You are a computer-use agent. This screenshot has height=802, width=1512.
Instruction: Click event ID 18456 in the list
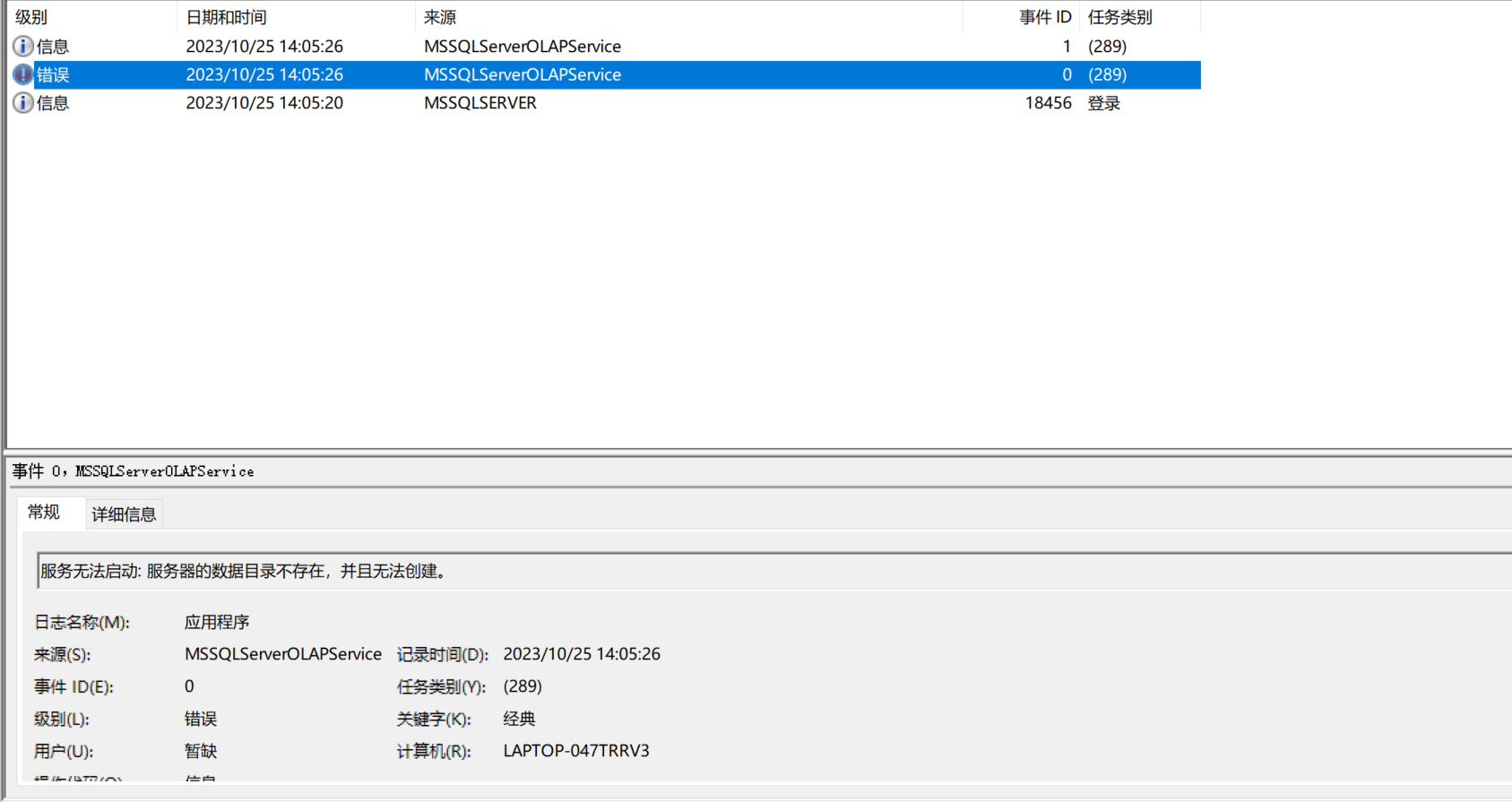pyautogui.click(x=1048, y=103)
